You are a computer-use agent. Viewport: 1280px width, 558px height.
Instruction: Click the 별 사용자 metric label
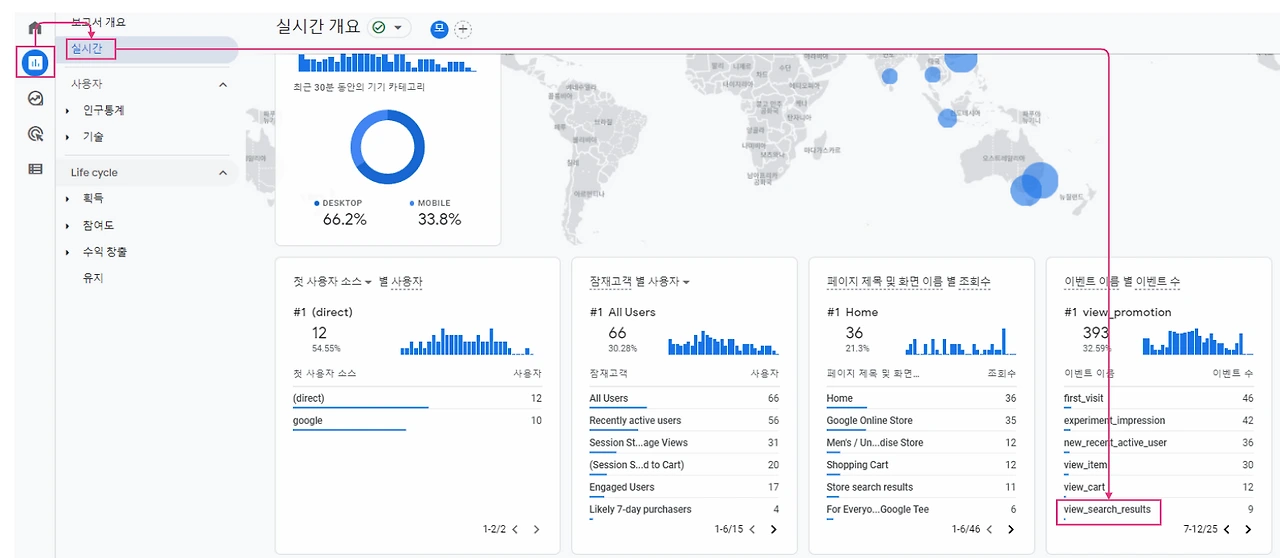click(x=401, y=282)
